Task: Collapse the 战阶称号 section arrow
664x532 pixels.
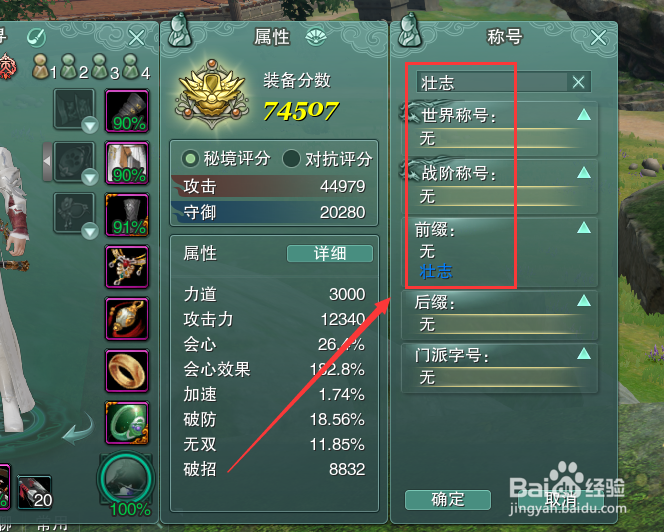Action: point(584,172)
